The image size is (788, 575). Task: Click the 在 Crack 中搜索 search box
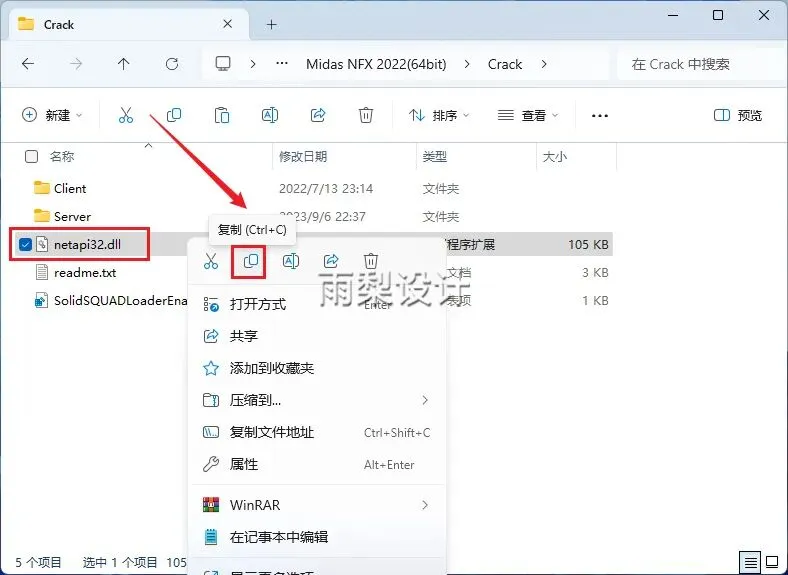(701, 64)
